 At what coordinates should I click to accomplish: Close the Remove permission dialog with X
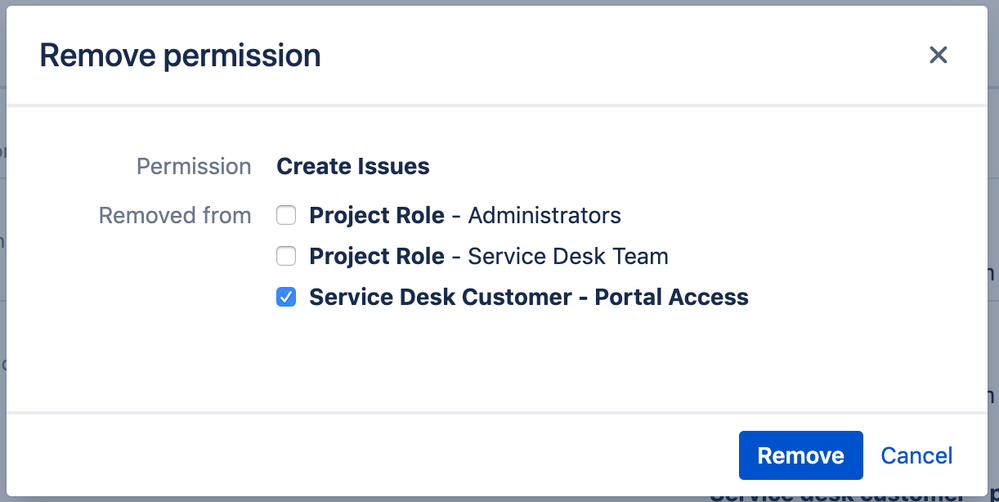[938, 55]
